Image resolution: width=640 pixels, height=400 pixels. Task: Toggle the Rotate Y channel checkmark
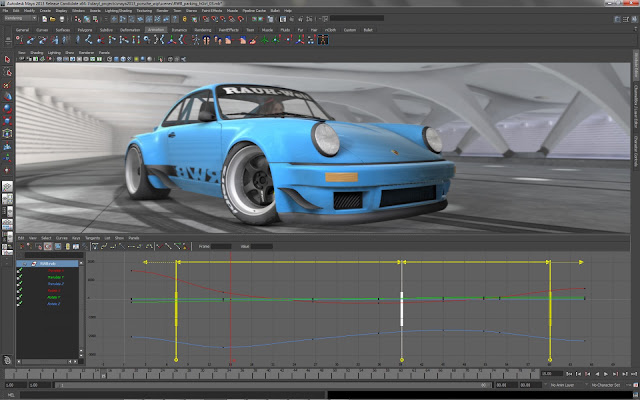pyautogui.click(x=19, y=297)
